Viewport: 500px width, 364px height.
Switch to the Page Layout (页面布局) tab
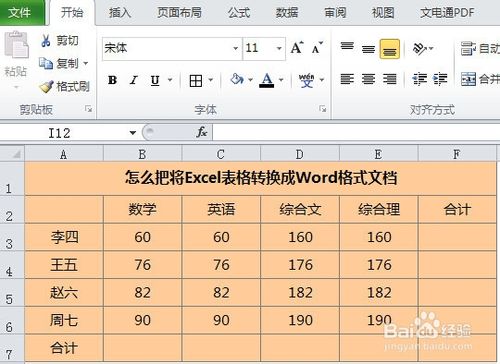pos(179,13)
